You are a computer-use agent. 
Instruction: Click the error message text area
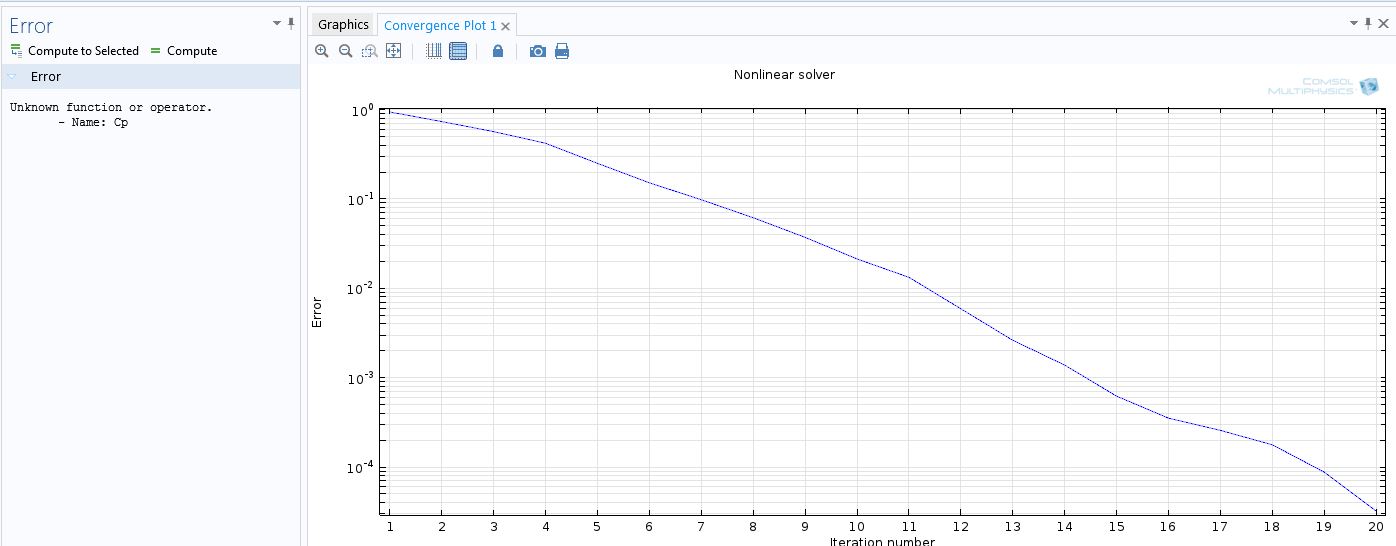(x=110, y=115)
